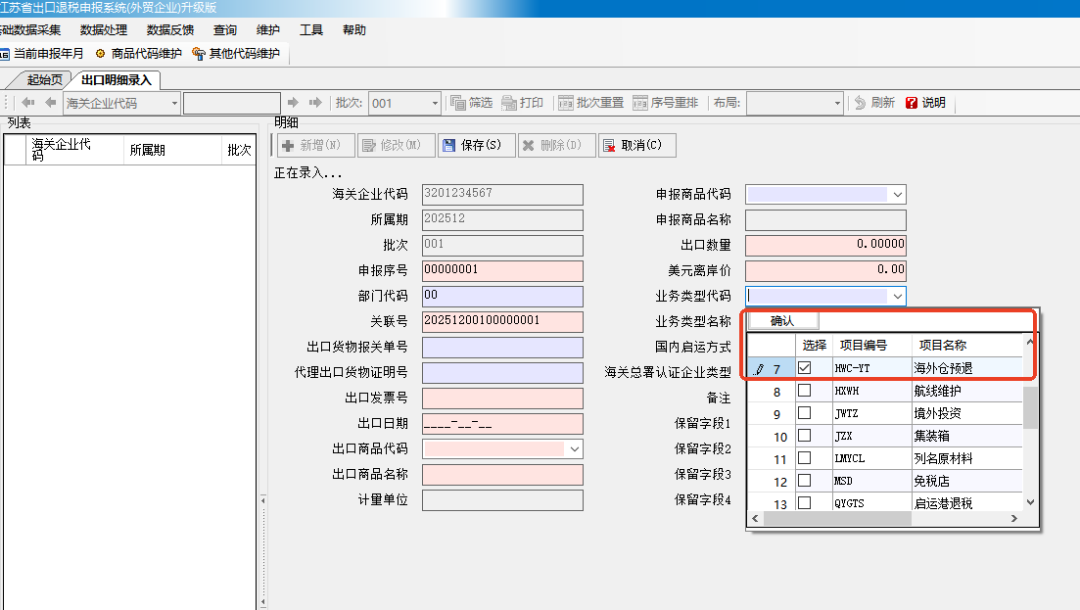Open the 数据处理 menu
1080x610 pixels.
click(104, 30)
